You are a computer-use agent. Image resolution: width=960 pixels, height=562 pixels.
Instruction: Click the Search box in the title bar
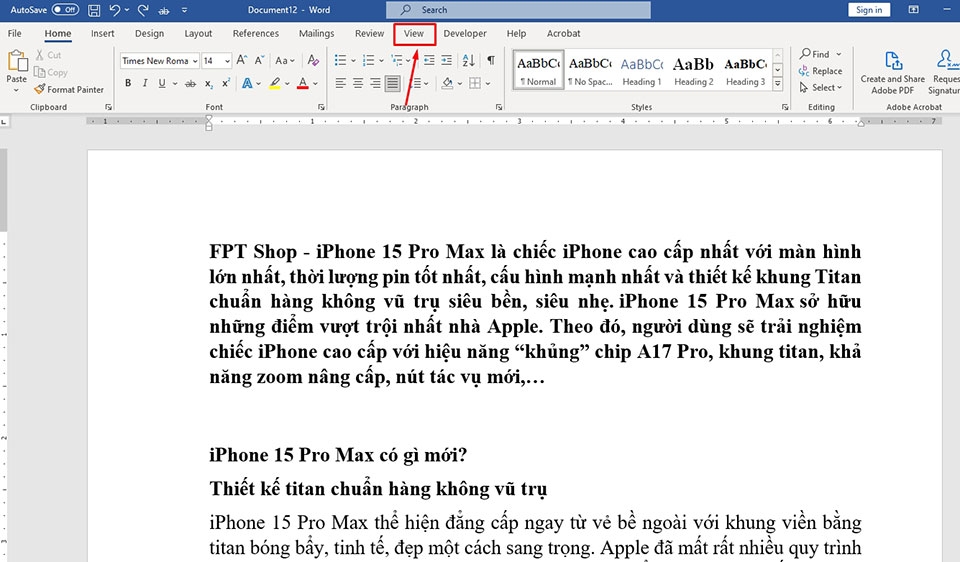[x=518, y=10]
